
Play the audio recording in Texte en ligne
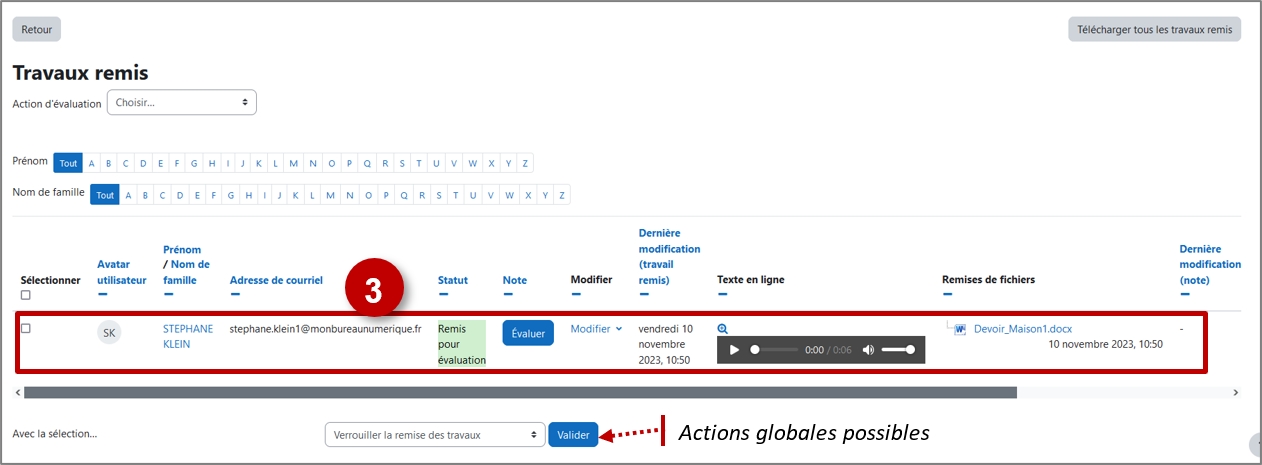[x=735, y=350]
